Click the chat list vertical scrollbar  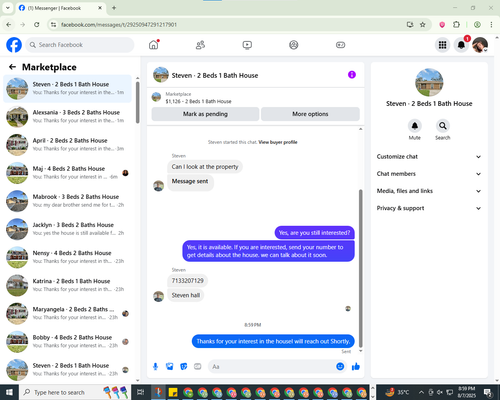click(x=137, y=102)
